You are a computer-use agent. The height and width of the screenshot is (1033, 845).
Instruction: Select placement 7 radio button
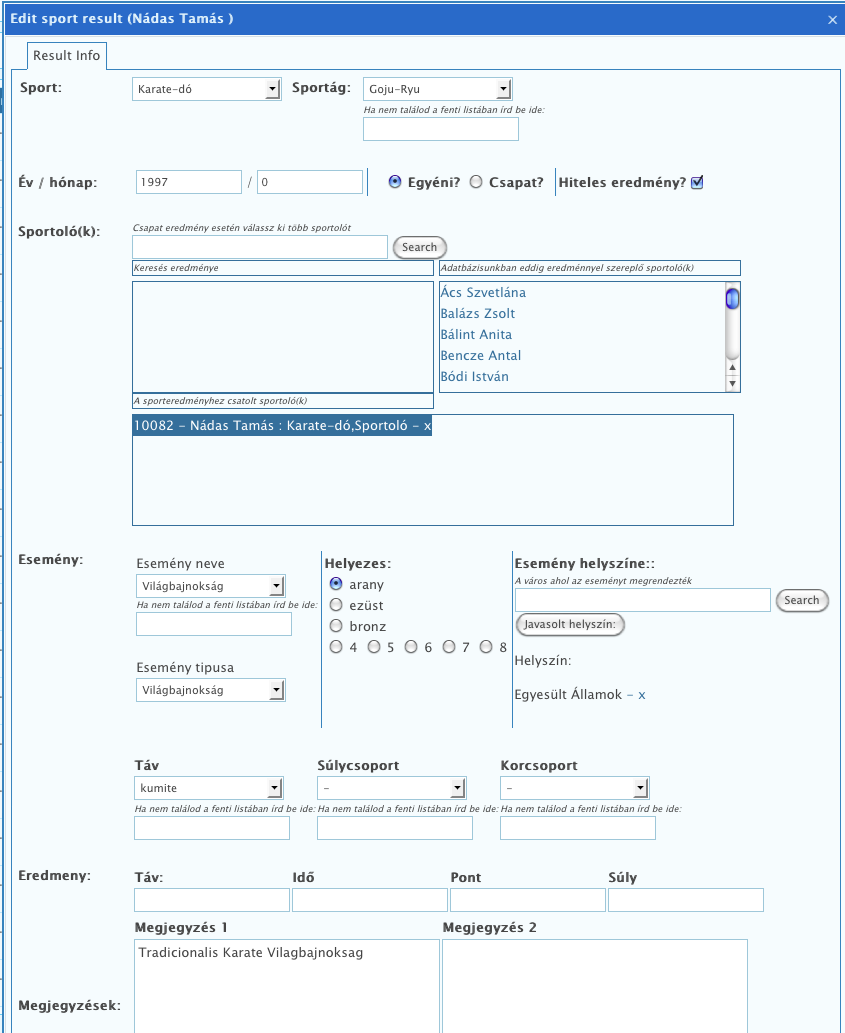449,647
